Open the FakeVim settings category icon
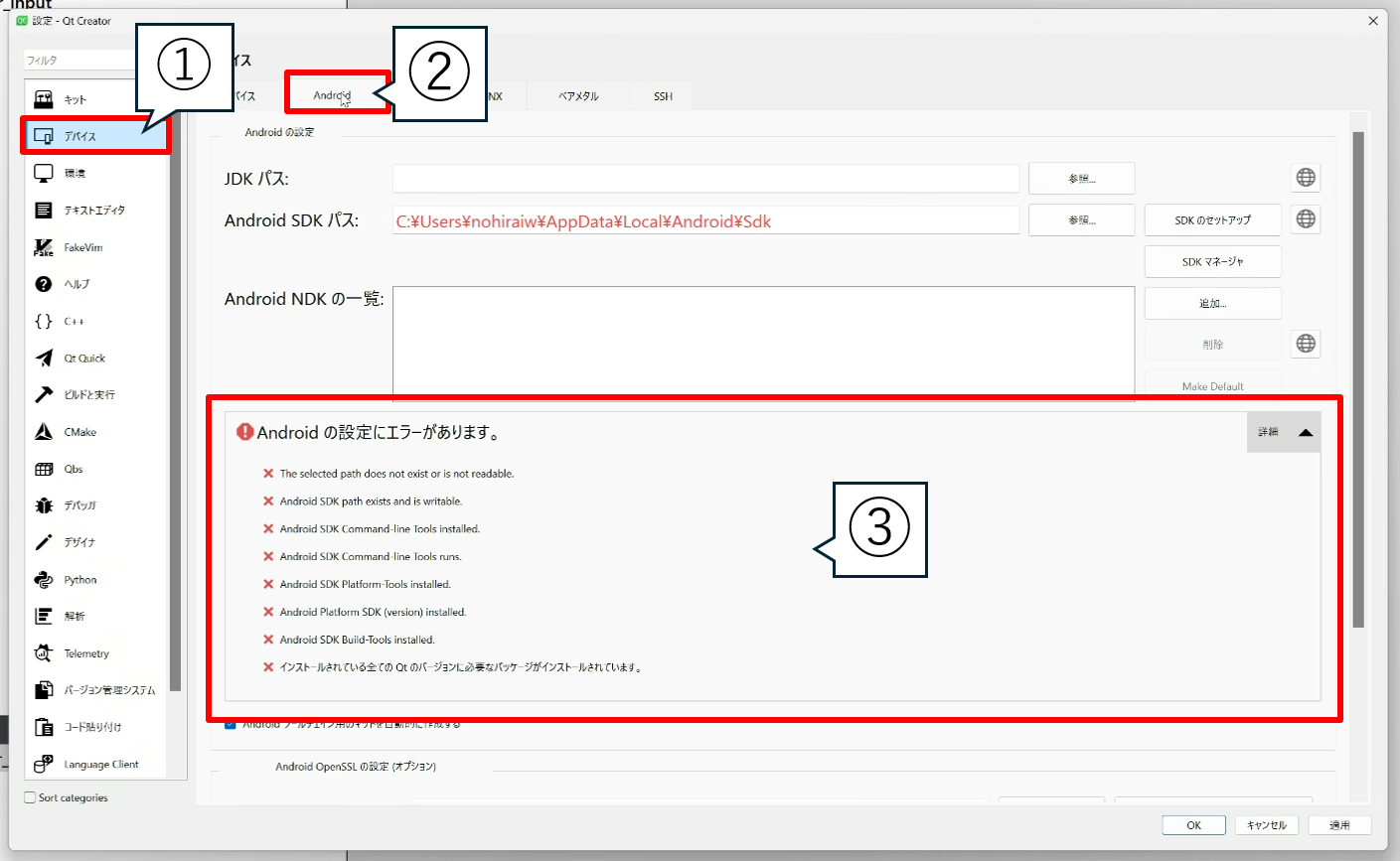 click(x=44, y=247)
